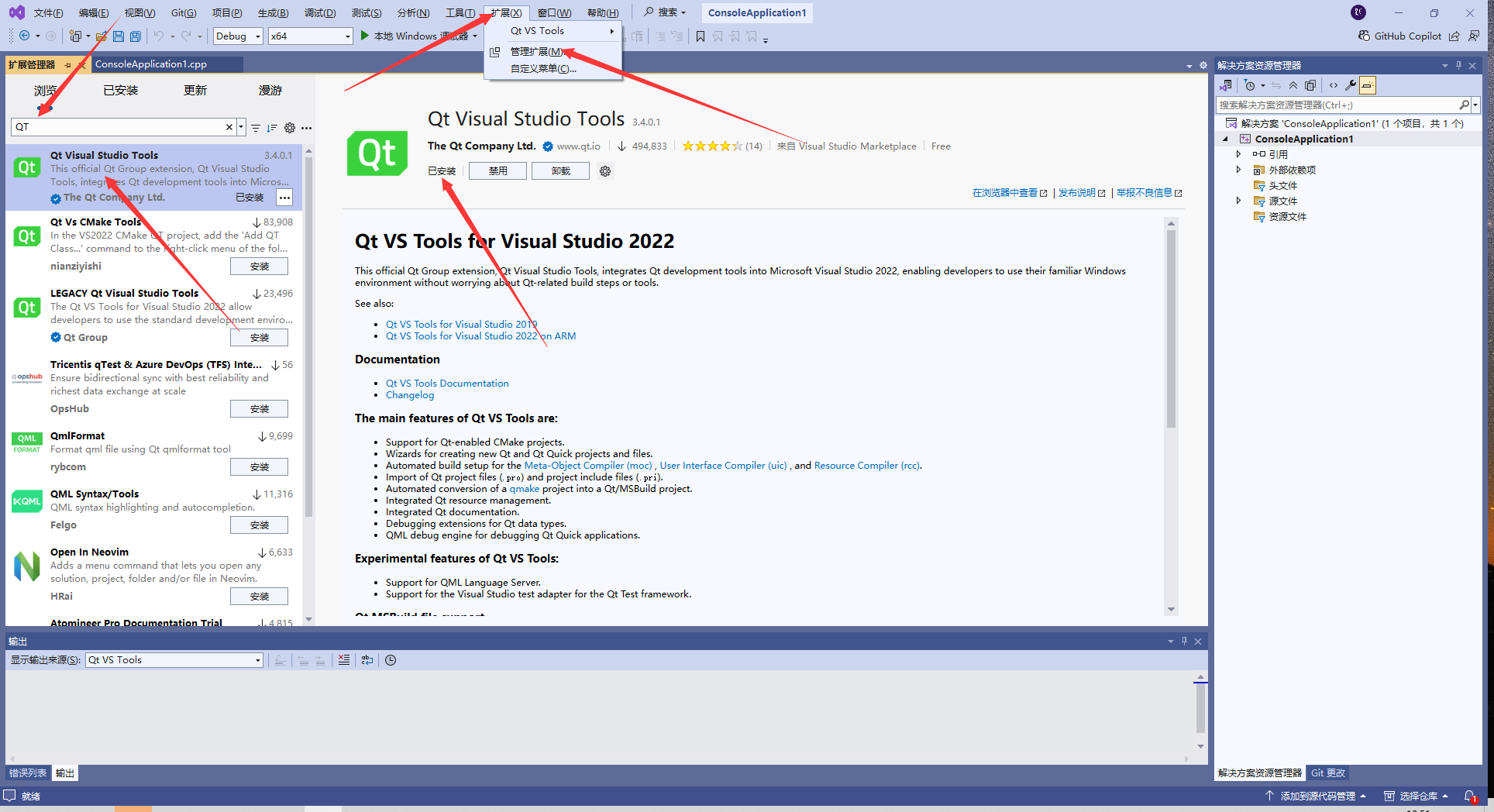Image resolution: width=1494 pixels, height=812 pixels.
Task: Click the Output panel vertical scrollbar
Action: [1200, 709]
